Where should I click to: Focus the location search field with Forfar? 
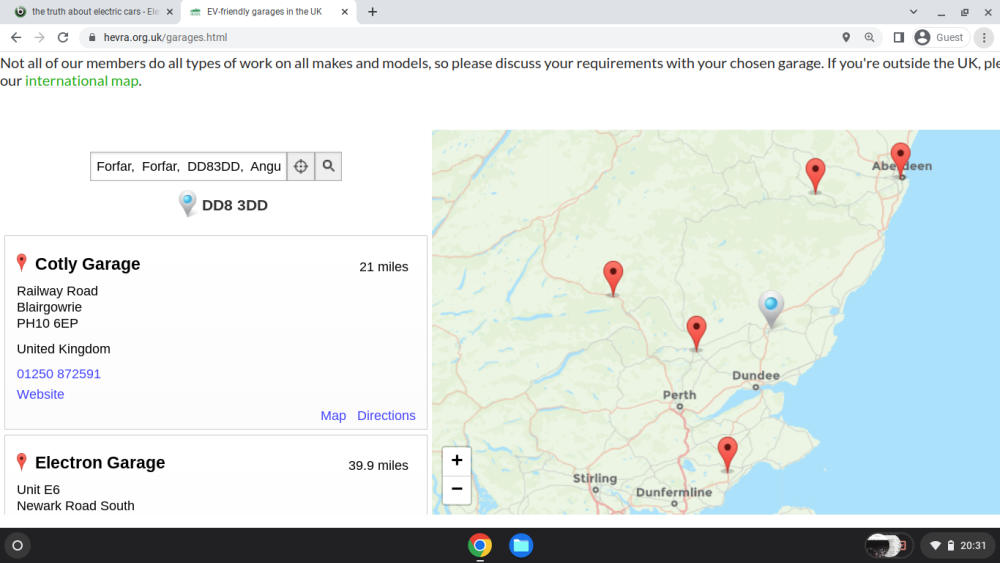tap(189, 166)
